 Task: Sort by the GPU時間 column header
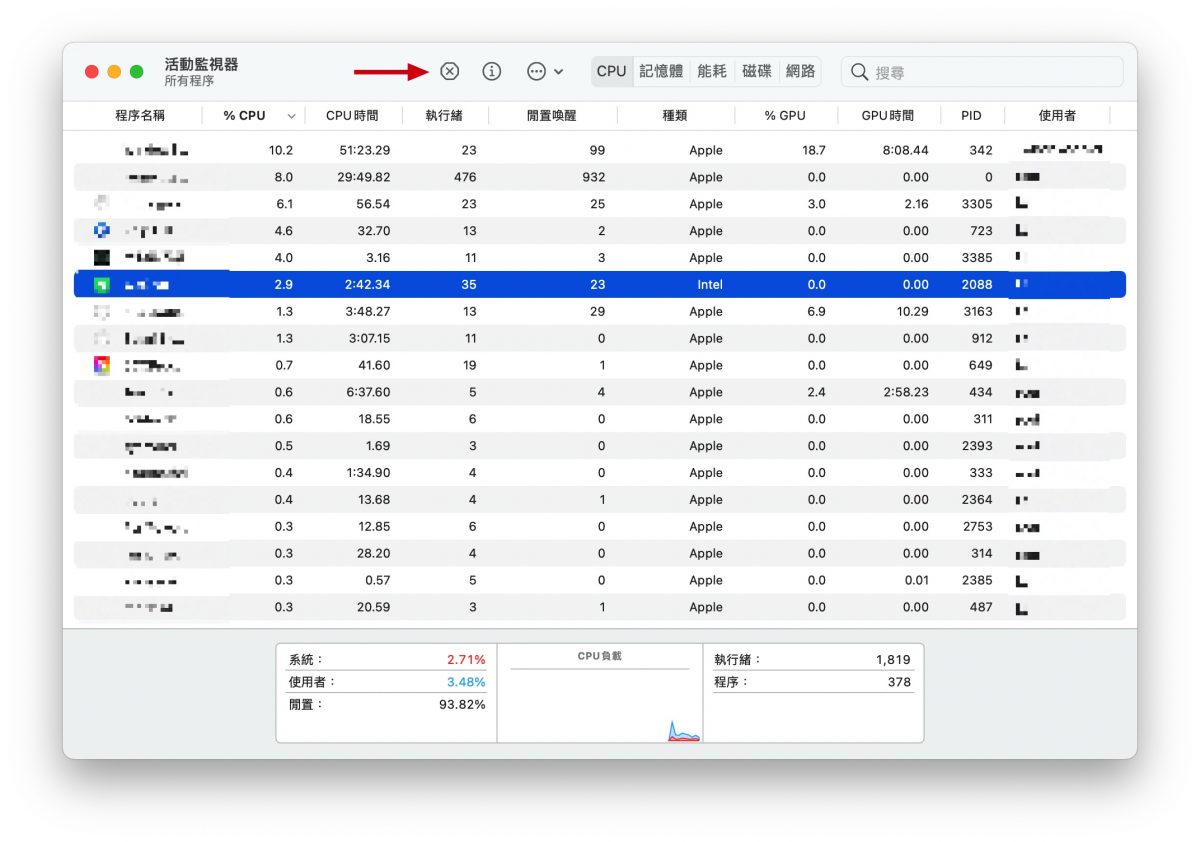point(888,115)
